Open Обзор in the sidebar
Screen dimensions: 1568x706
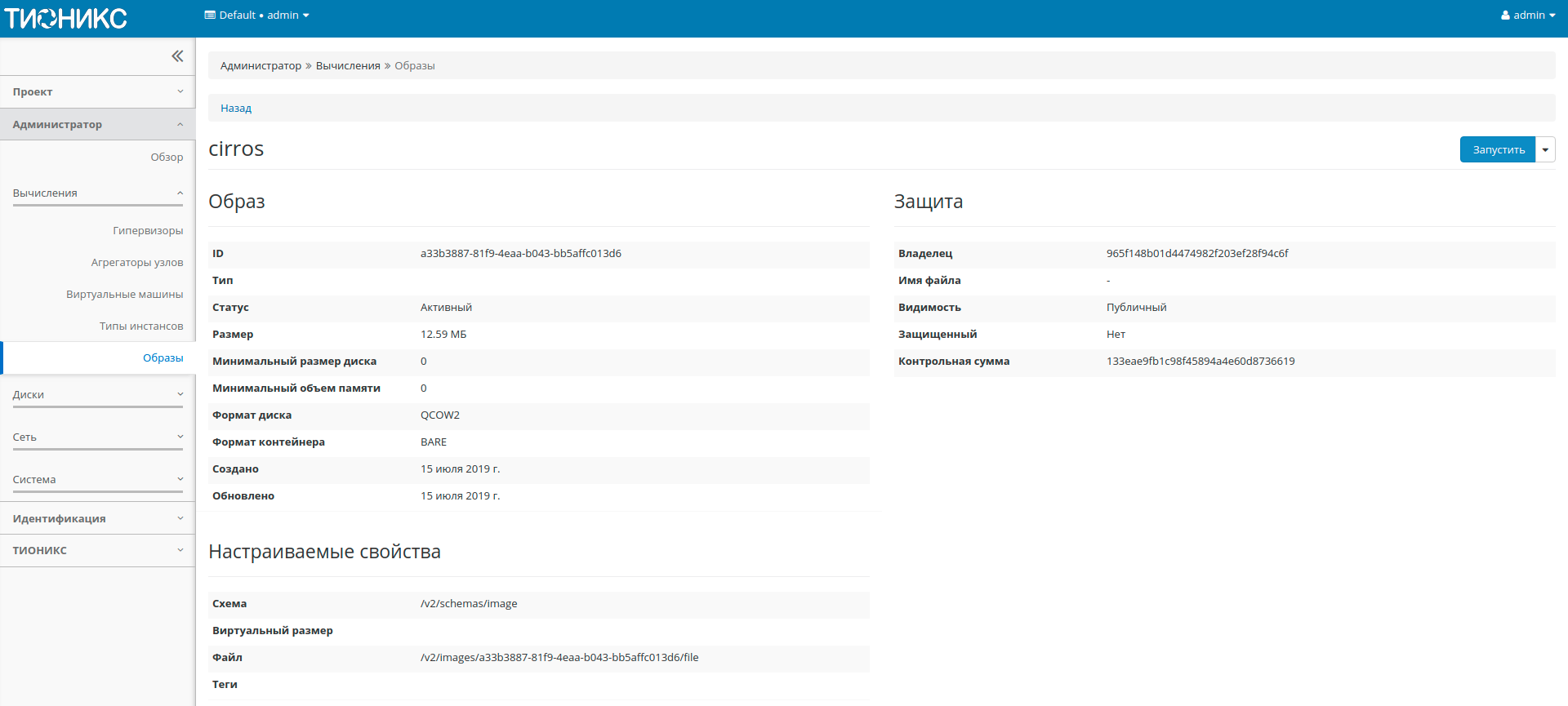tap(167, 158)
